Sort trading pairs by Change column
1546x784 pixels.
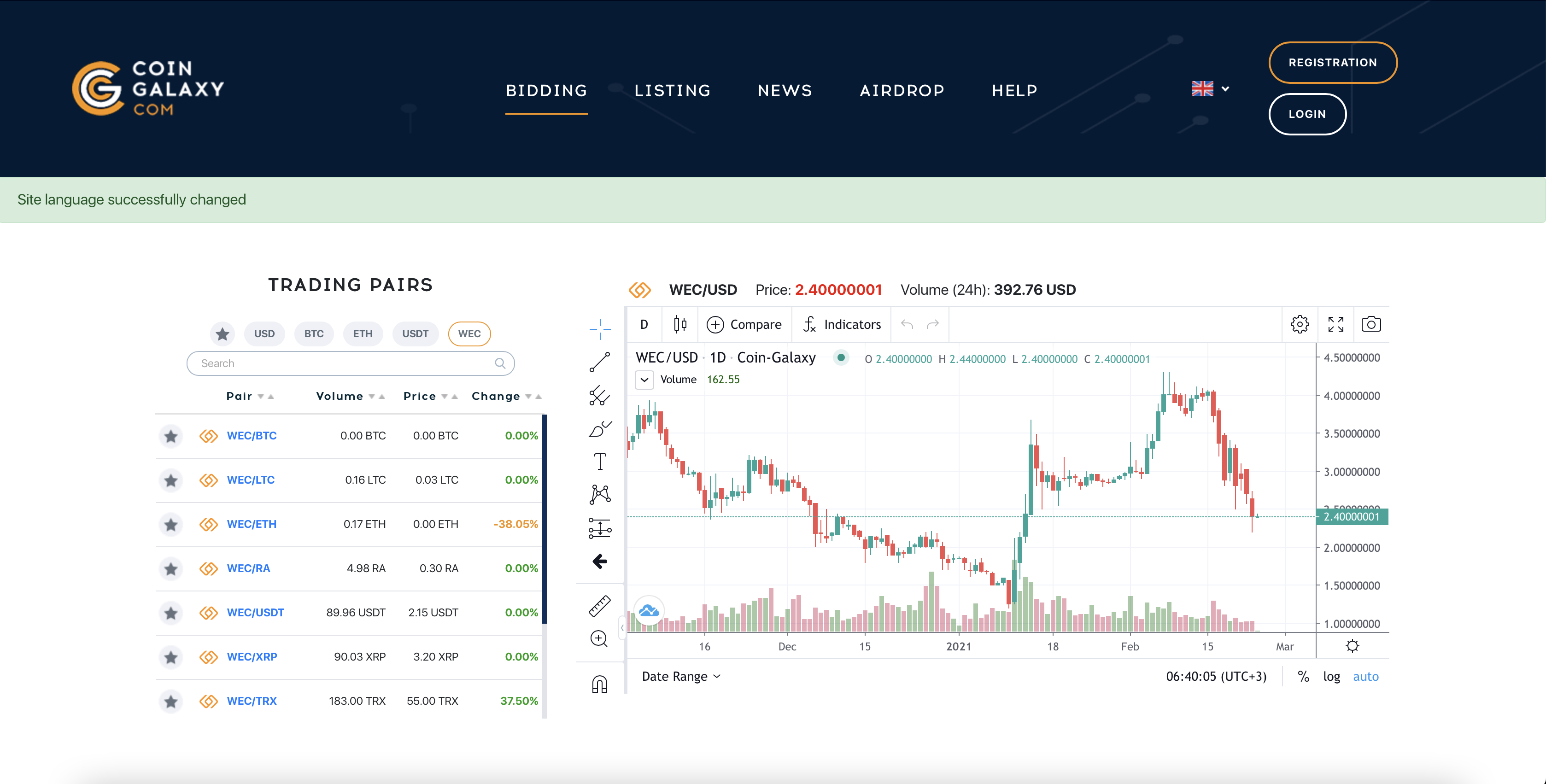[x=507, y=396]
